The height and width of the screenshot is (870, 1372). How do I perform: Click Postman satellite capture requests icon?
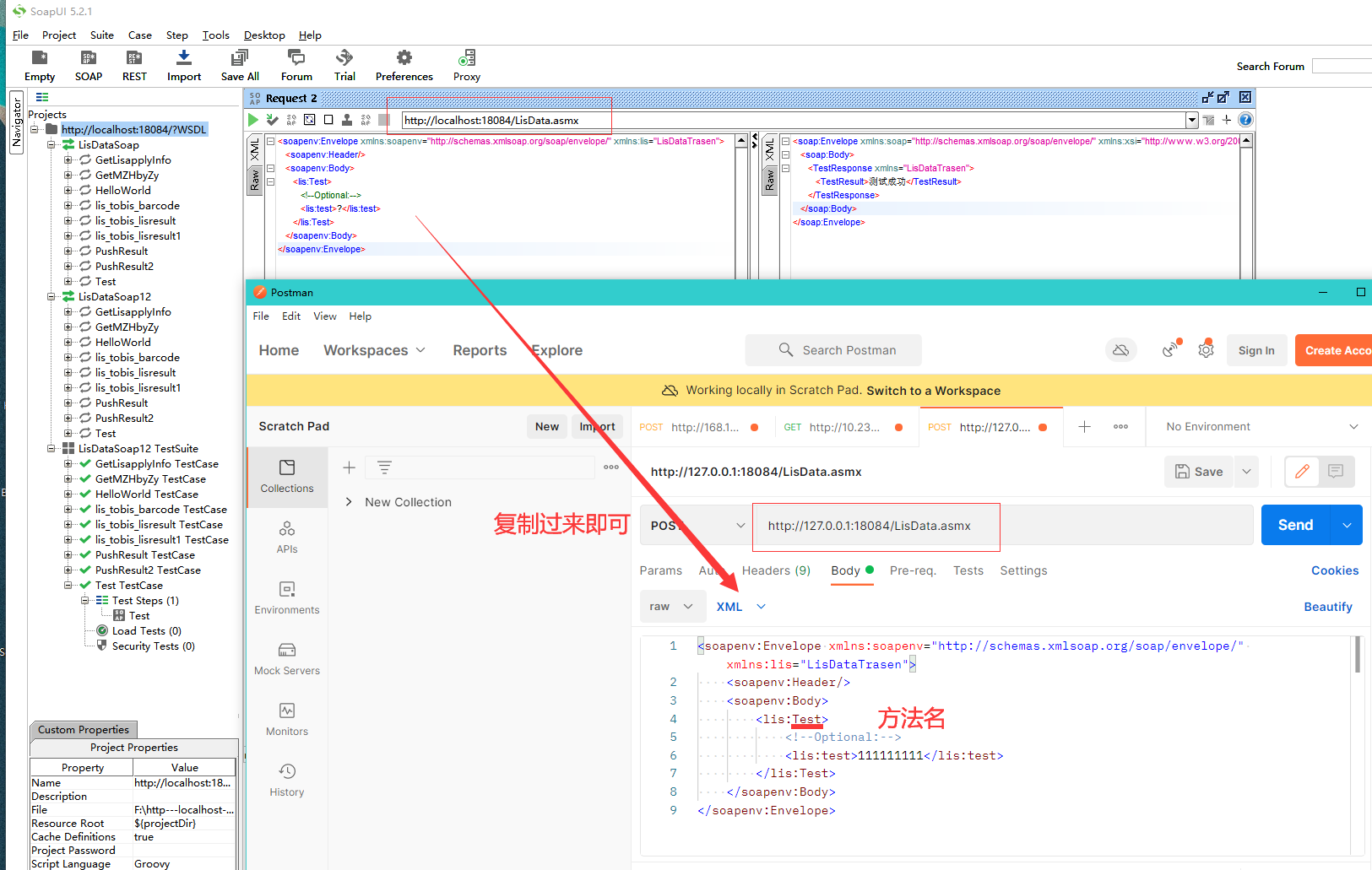point(1170,350)
